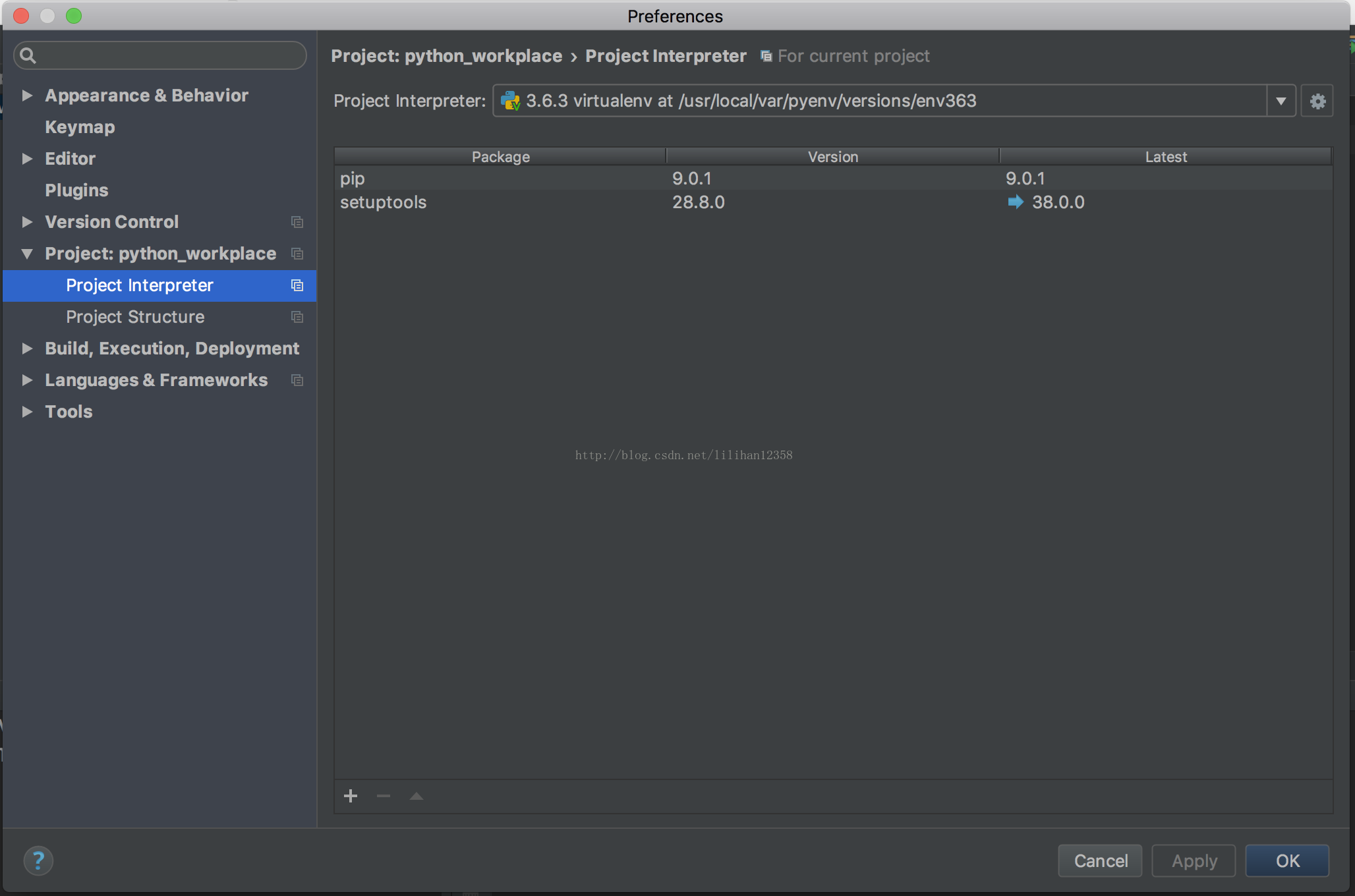Select Project Interpreter in the sidebar
This screenshot has width=1355, height=896.
pos(159,285)
